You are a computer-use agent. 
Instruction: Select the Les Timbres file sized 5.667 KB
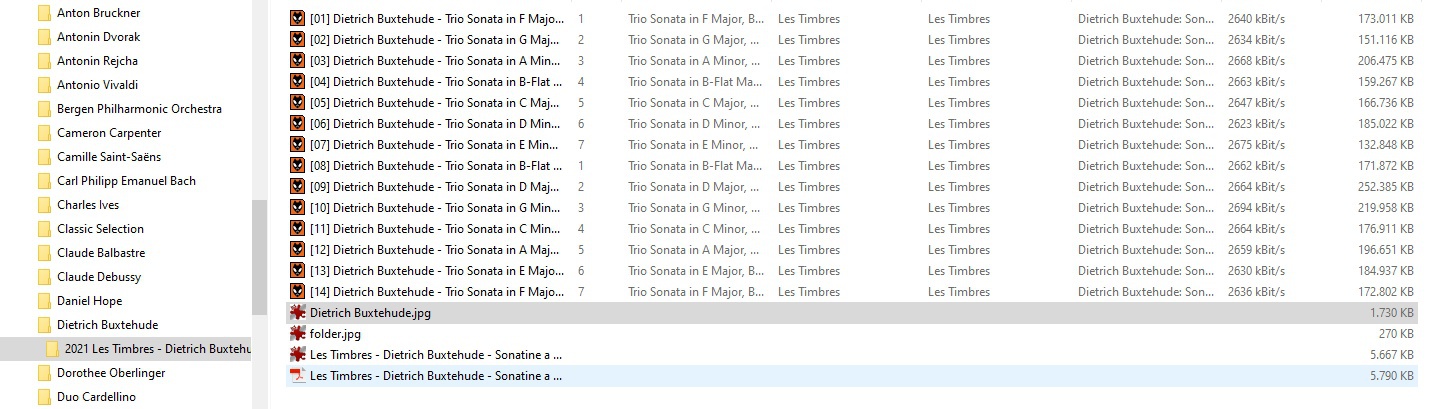coord(435,355)
